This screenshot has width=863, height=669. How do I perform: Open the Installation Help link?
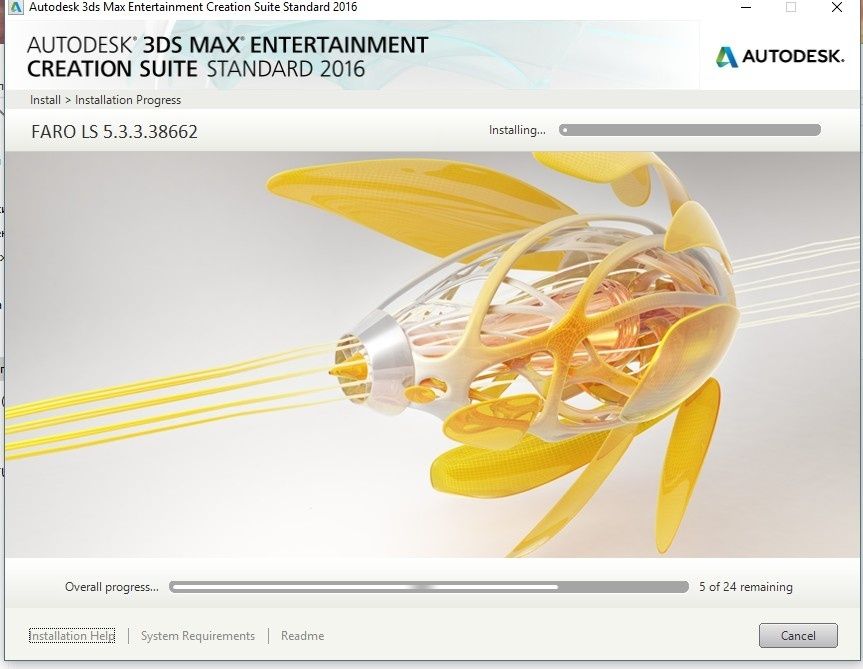[x=72, y=635]
